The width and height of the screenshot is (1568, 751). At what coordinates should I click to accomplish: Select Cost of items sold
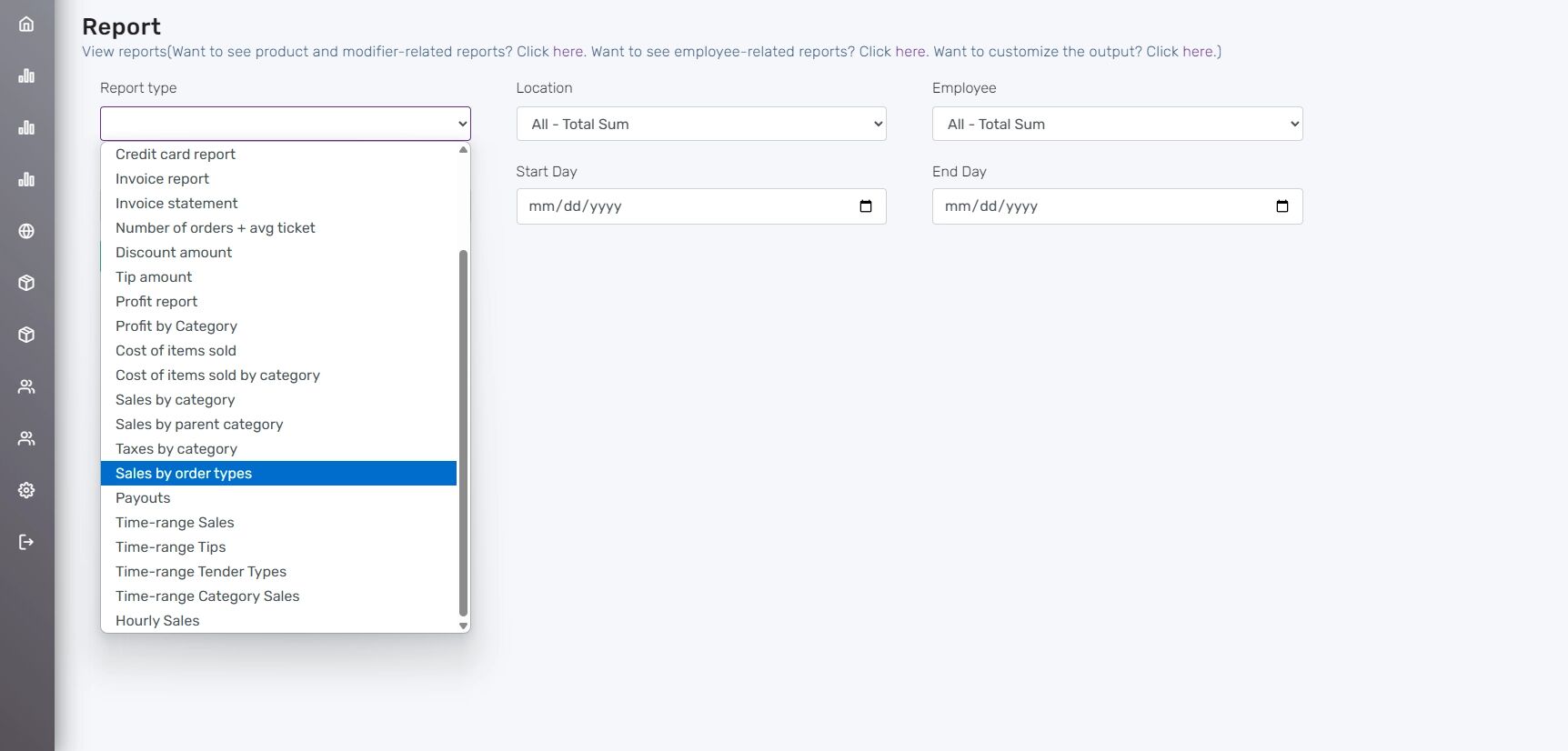[x=278, y=351]
